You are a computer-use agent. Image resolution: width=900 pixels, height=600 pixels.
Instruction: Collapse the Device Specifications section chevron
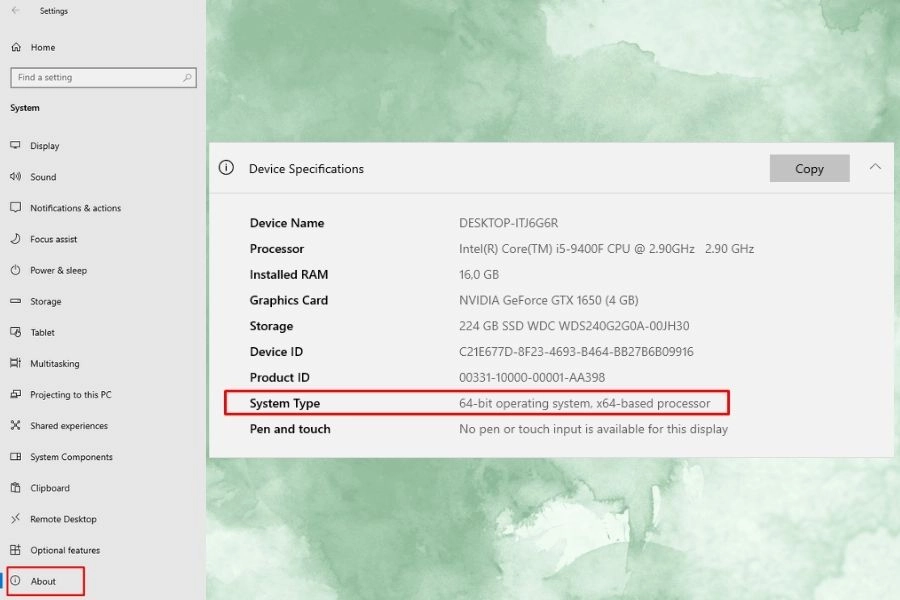point(875,167)
